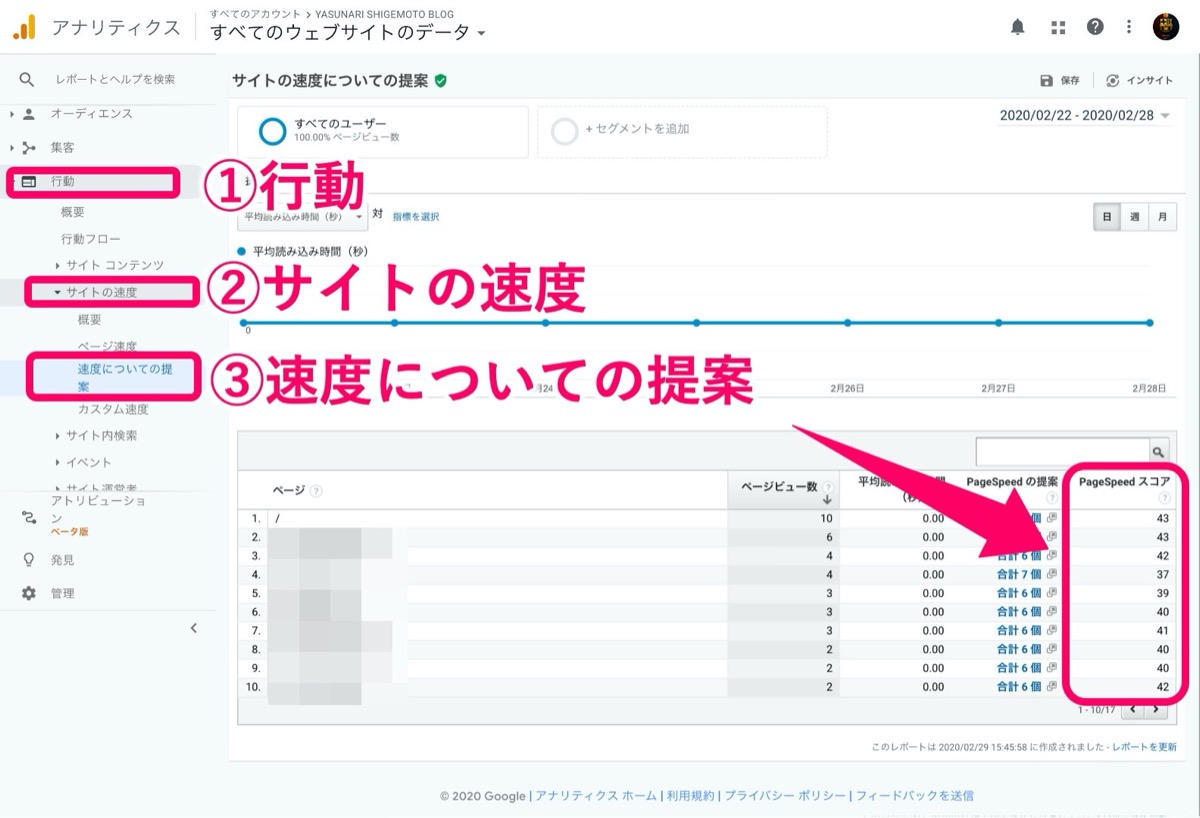Click the レポートを更新 link
This screenshot has width=1200, height=818.
(1144, 747)
